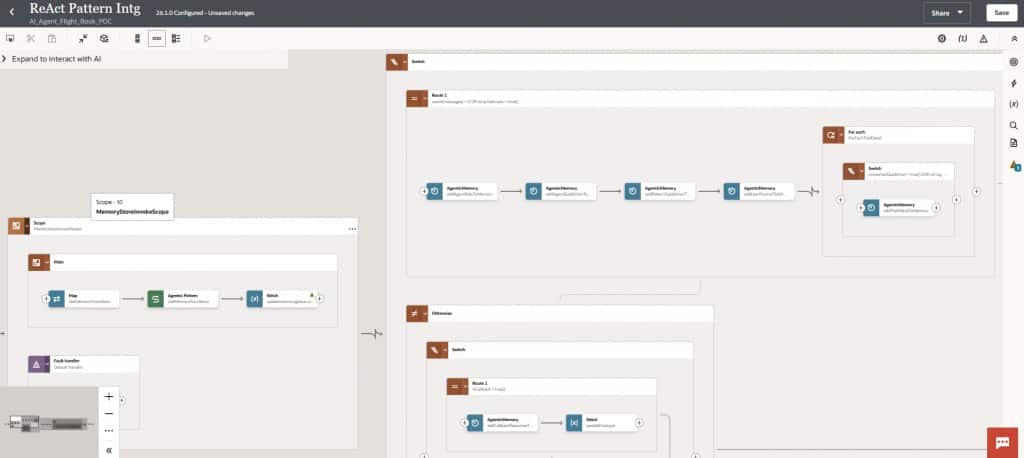This screenshot has height=458, width=1024.
Task: Select the first AgenticMemory node in Route 1
Action: (462, 191)
